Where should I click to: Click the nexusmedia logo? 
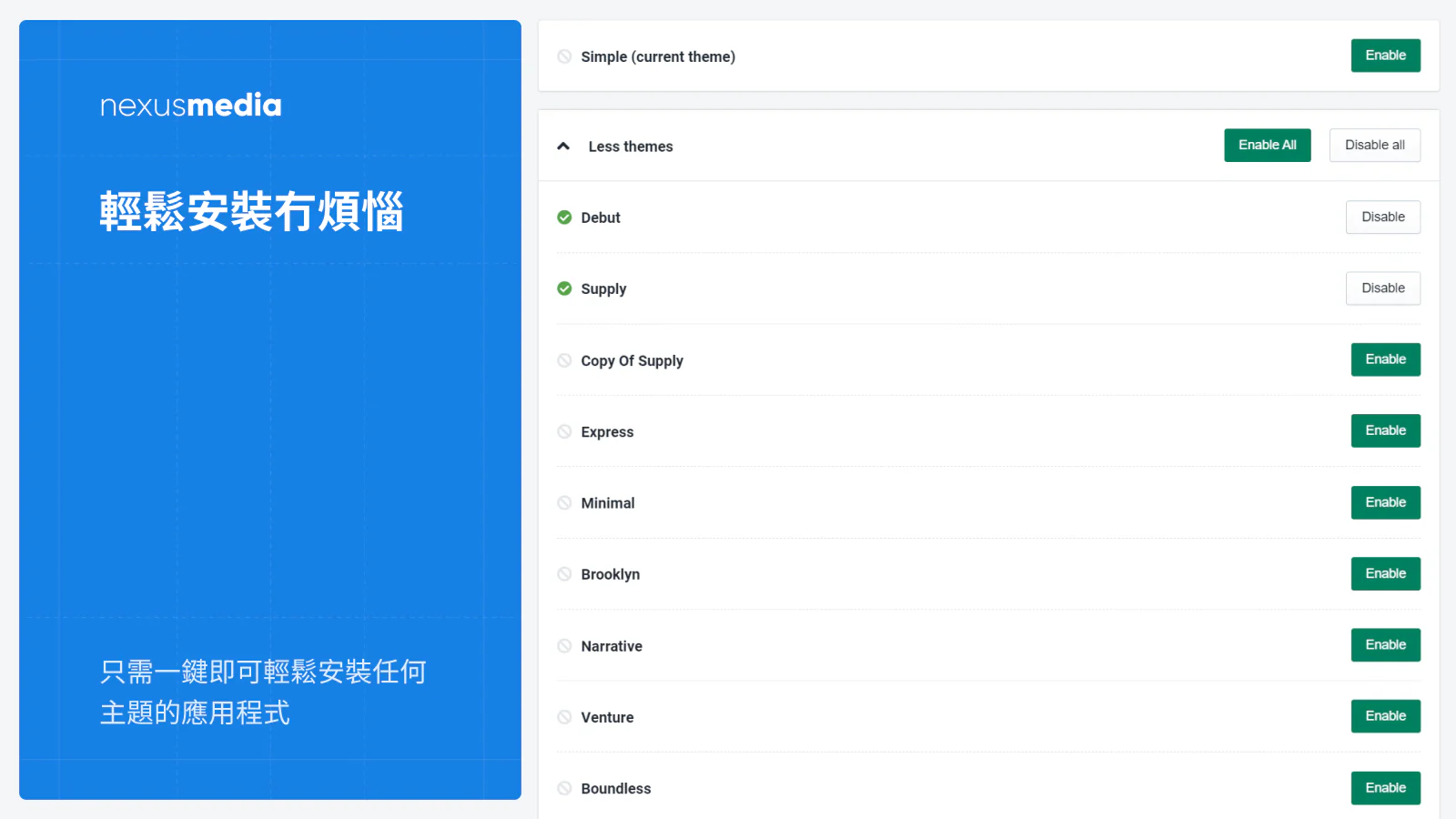pos(191,106)
